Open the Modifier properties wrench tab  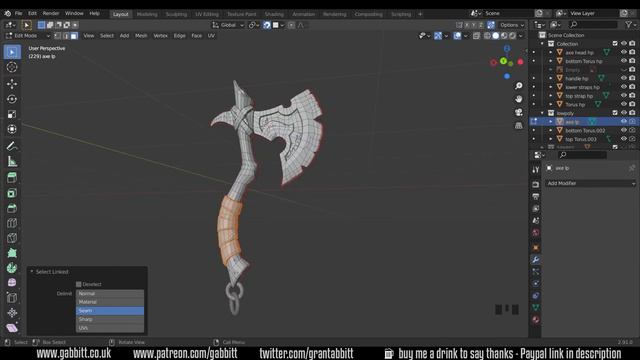coord(536,260)
